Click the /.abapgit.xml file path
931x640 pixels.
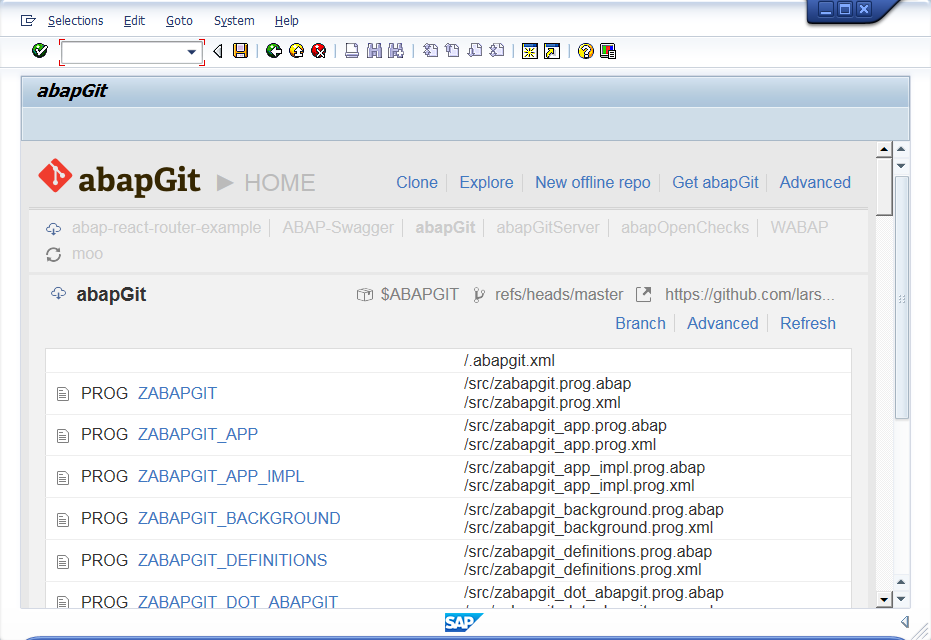point(509,360)
